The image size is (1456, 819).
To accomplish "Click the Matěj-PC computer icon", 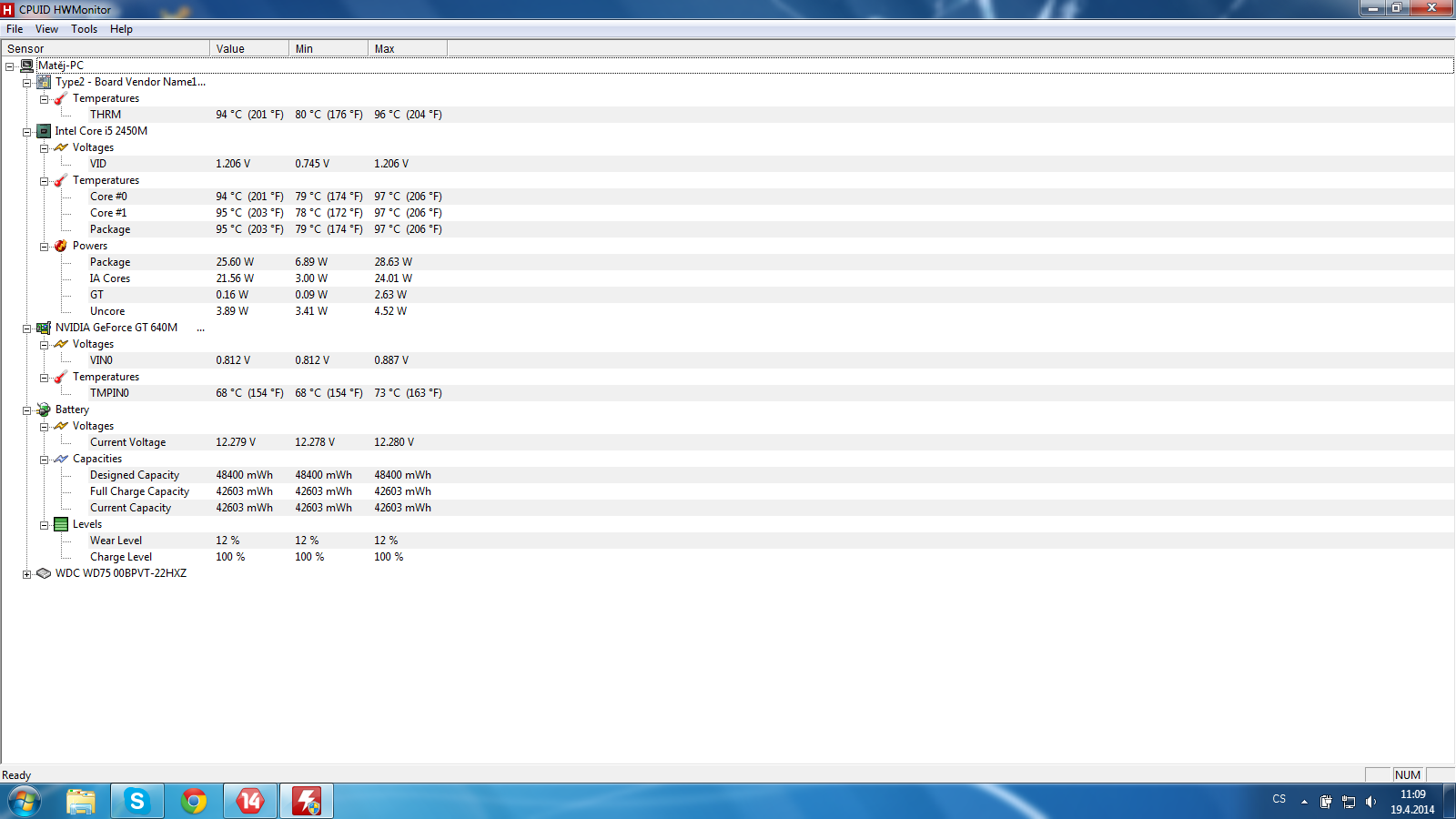I will (x=27, y=66).
